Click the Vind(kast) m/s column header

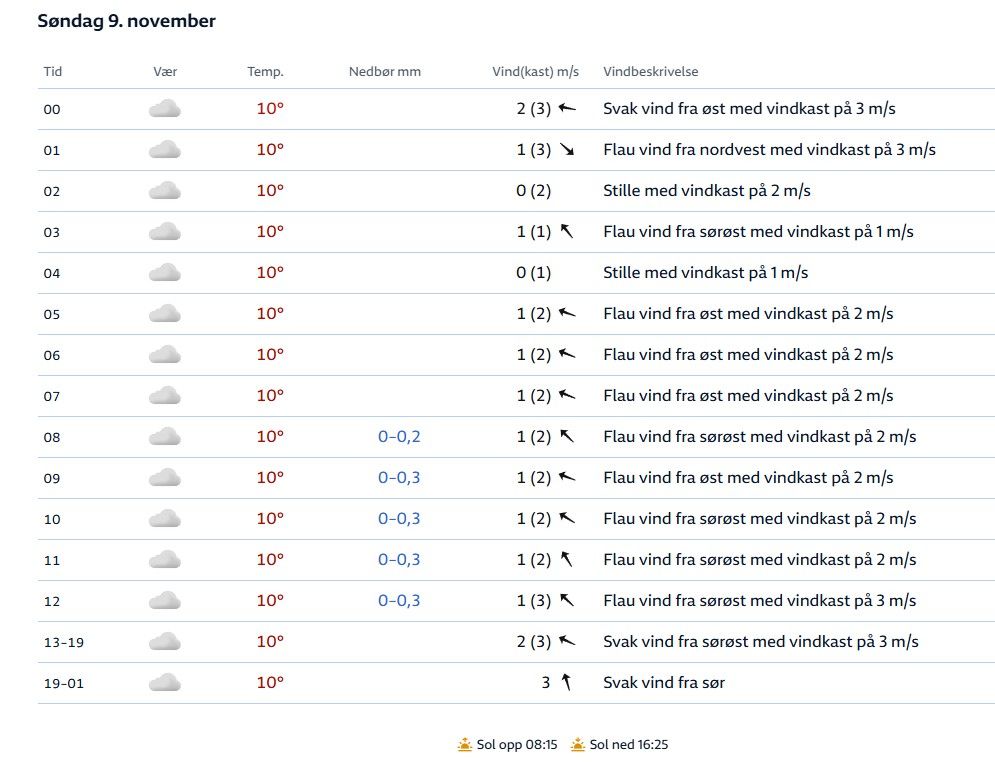(536, 72)
